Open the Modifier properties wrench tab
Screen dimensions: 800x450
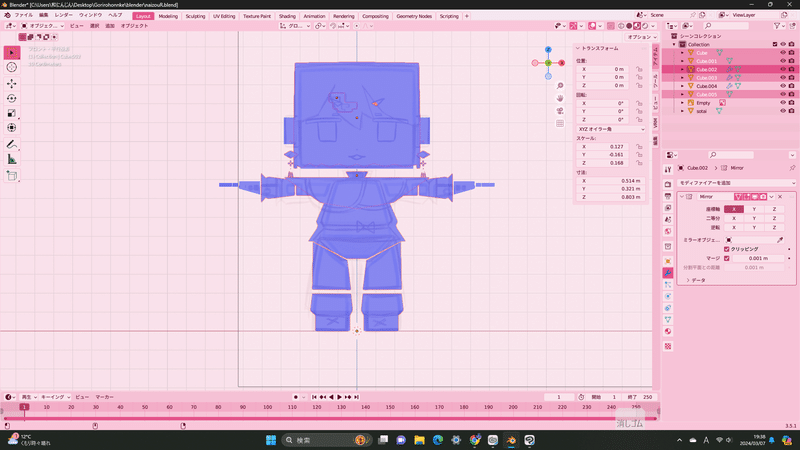point(668,273)
